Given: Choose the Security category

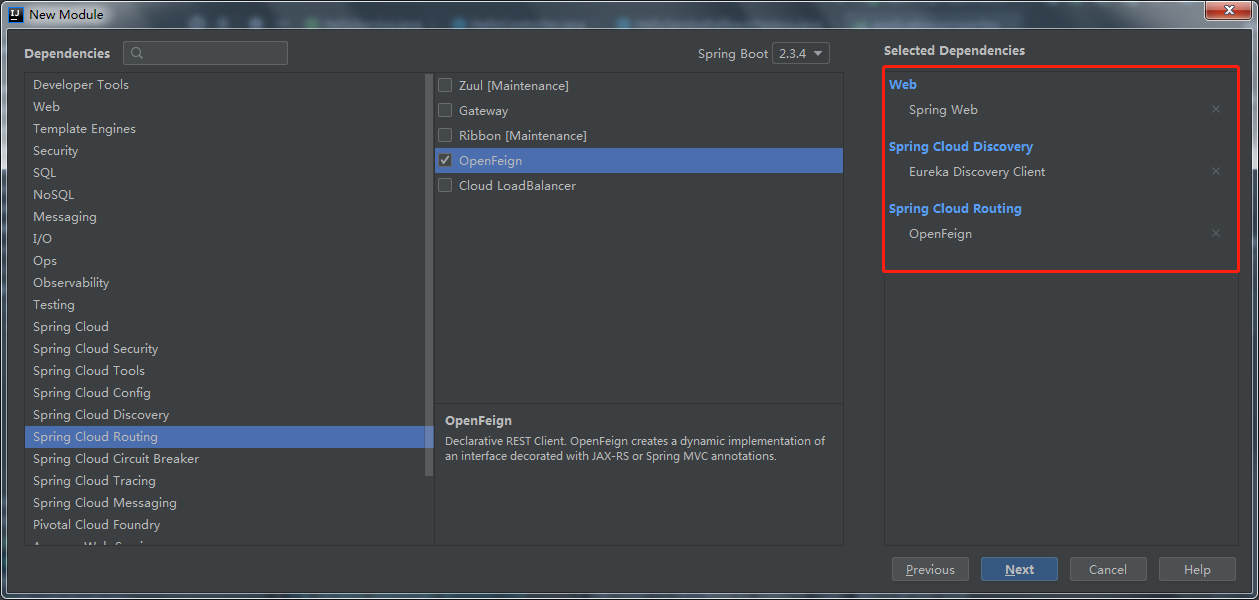Looking at the screenshot, I should point(228,151).
